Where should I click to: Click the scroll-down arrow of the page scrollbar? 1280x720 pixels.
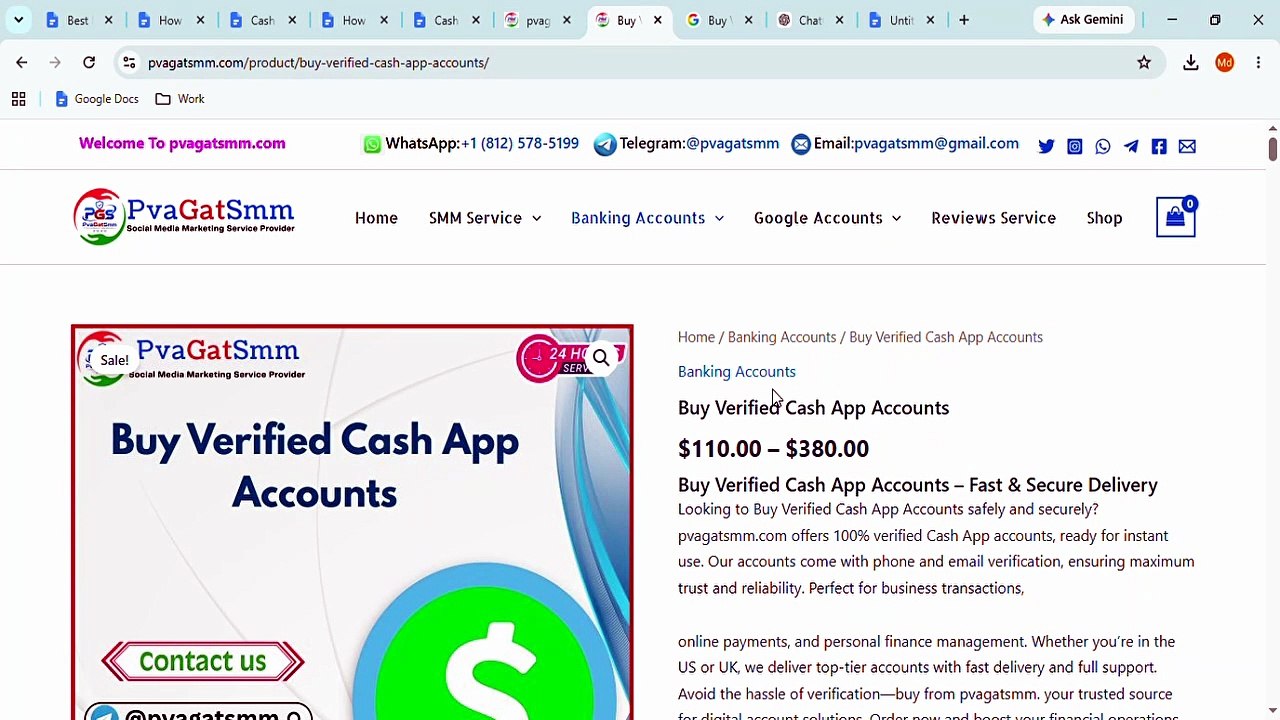pyautogui.click(x=1272, y=711)
